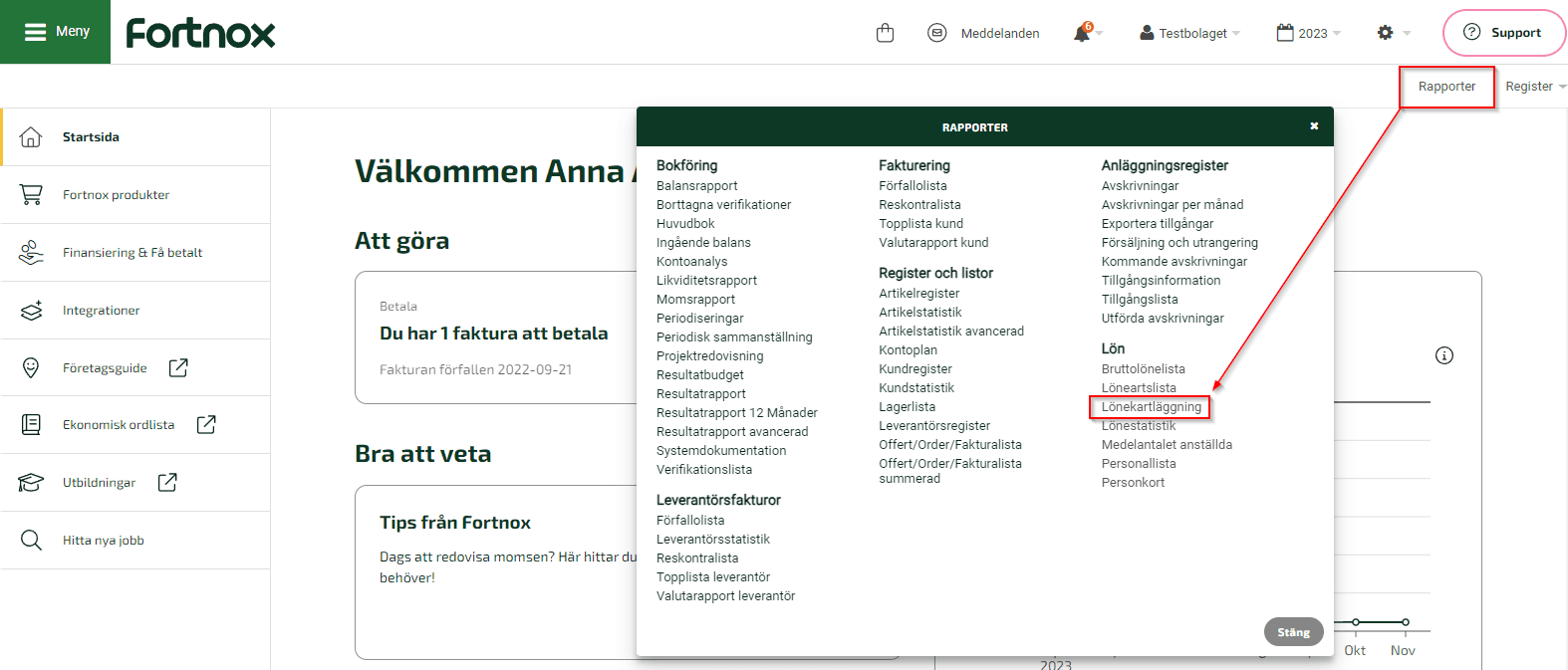Click the Integrationer layers icon
The image size is (1568, 670).
pos(31,310)
